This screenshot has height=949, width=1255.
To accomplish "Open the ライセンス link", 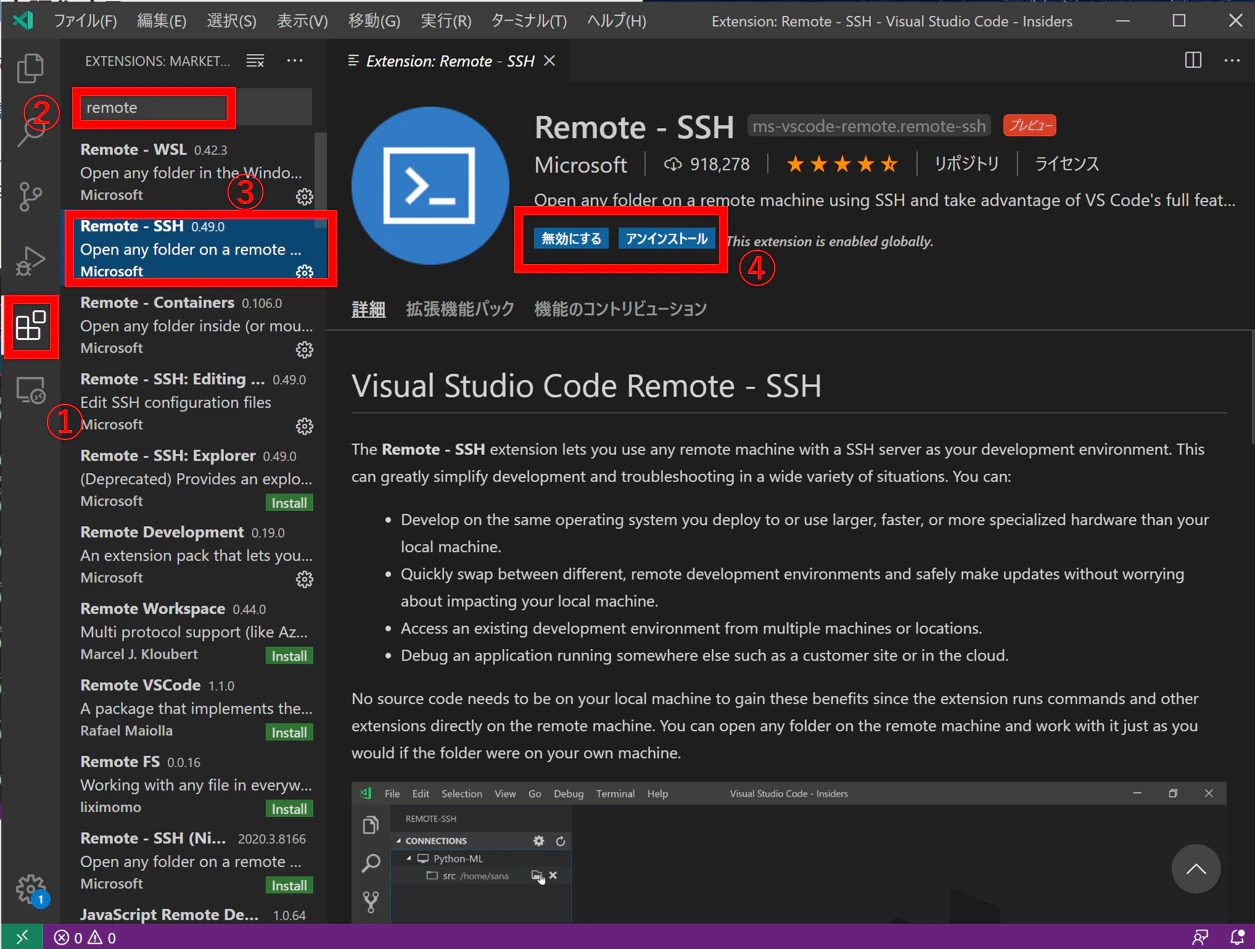I will [1066, 164].
